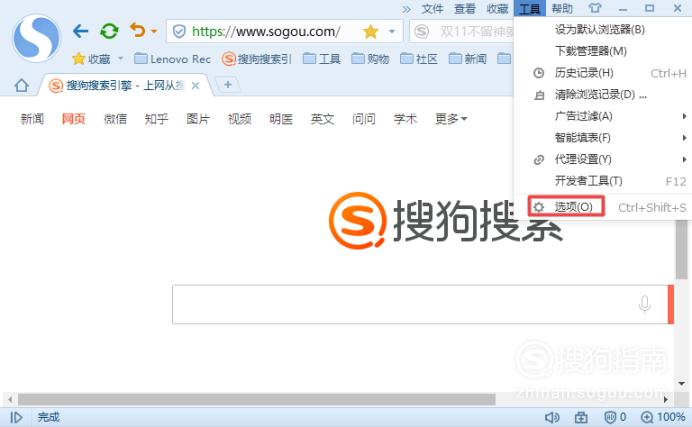
Task: Click the toolbox icon in status bar
Action: pyautogui.click(x=581, y=417)
